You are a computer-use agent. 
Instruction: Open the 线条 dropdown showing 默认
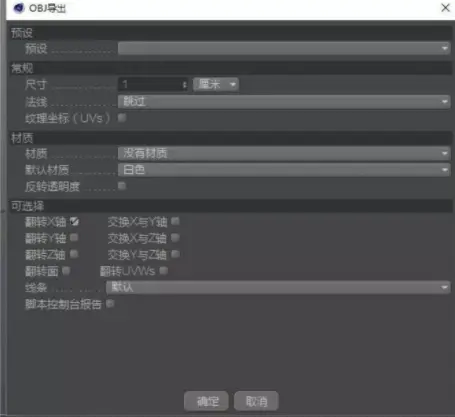(x=278, y=287)
